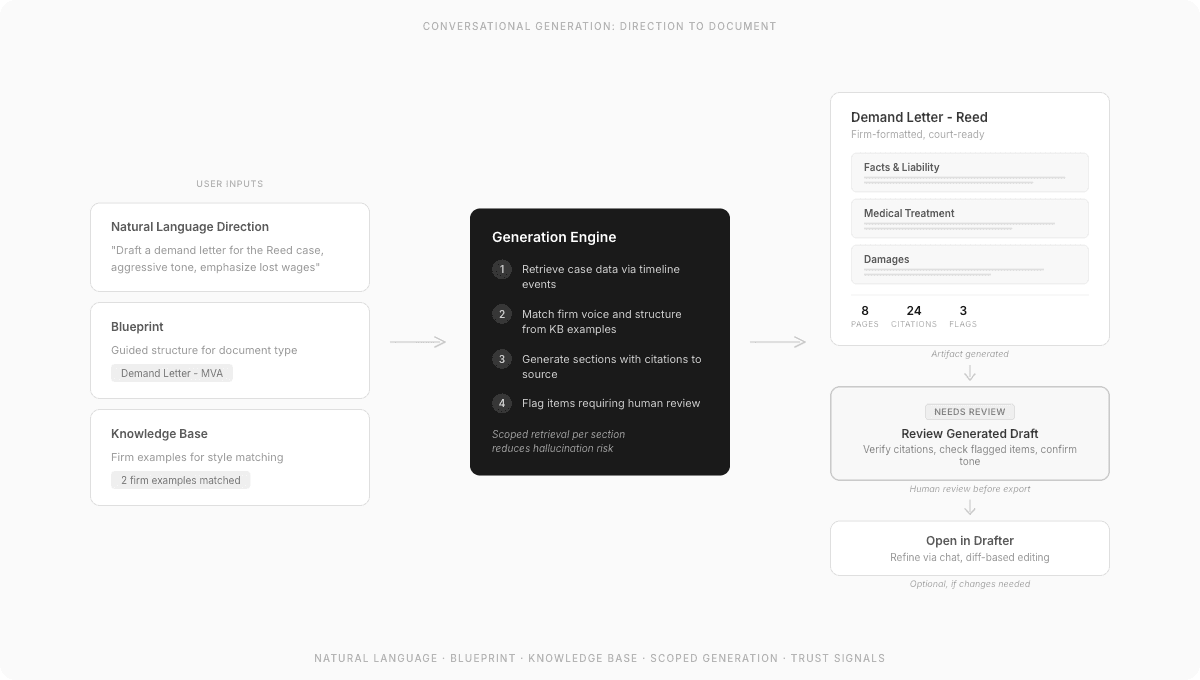Select 'Match firm voice and structure' step text
Image resolution: width=1200 pixels, height=680 pixels.
point(602,322)
